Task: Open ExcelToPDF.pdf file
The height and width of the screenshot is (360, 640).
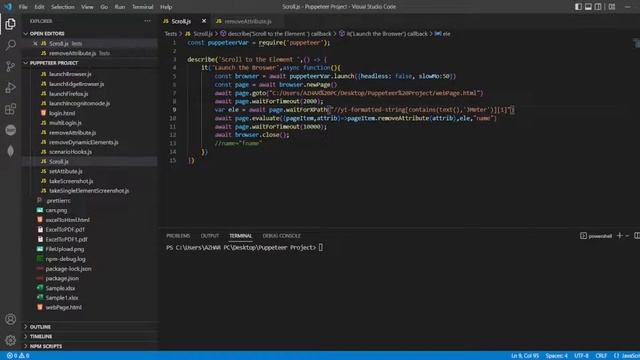Action: pyautogui.click(x=65, y=229)
